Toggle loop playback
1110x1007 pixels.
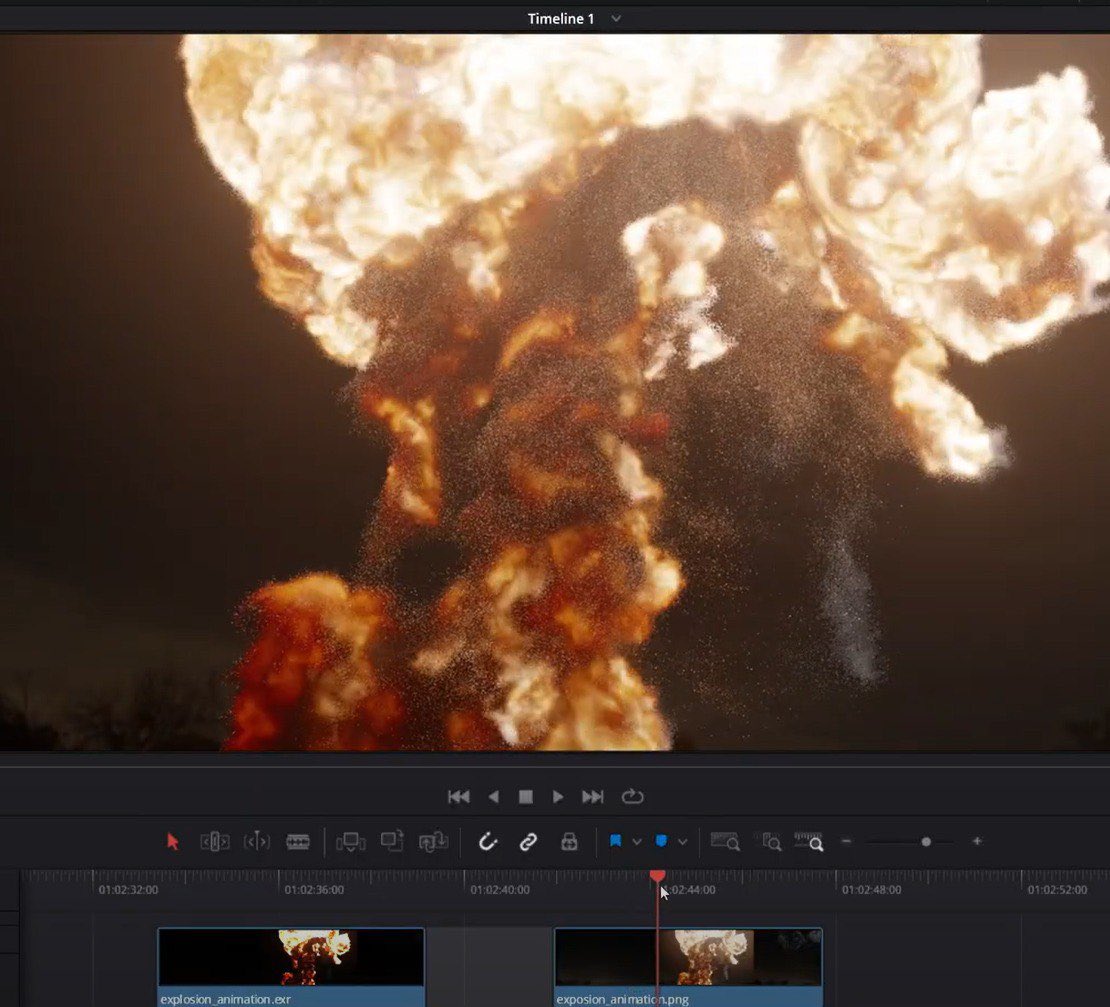[x=632, y=797]
